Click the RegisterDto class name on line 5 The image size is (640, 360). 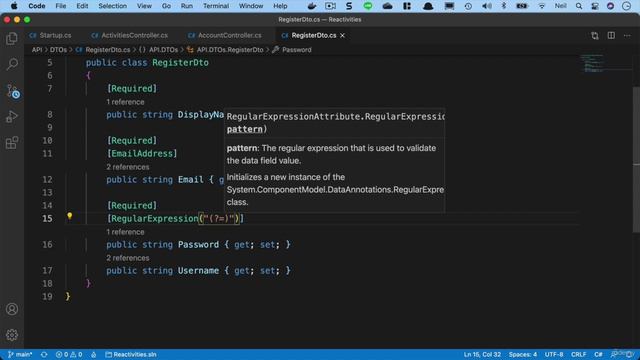(x=180, y=63)
